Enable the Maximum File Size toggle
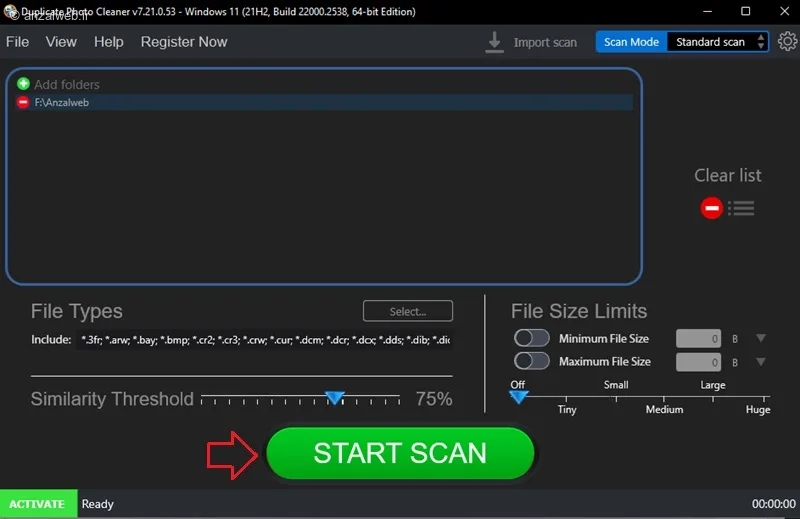The height and width of the screenshot is (519, 800). tap(532, 361)
